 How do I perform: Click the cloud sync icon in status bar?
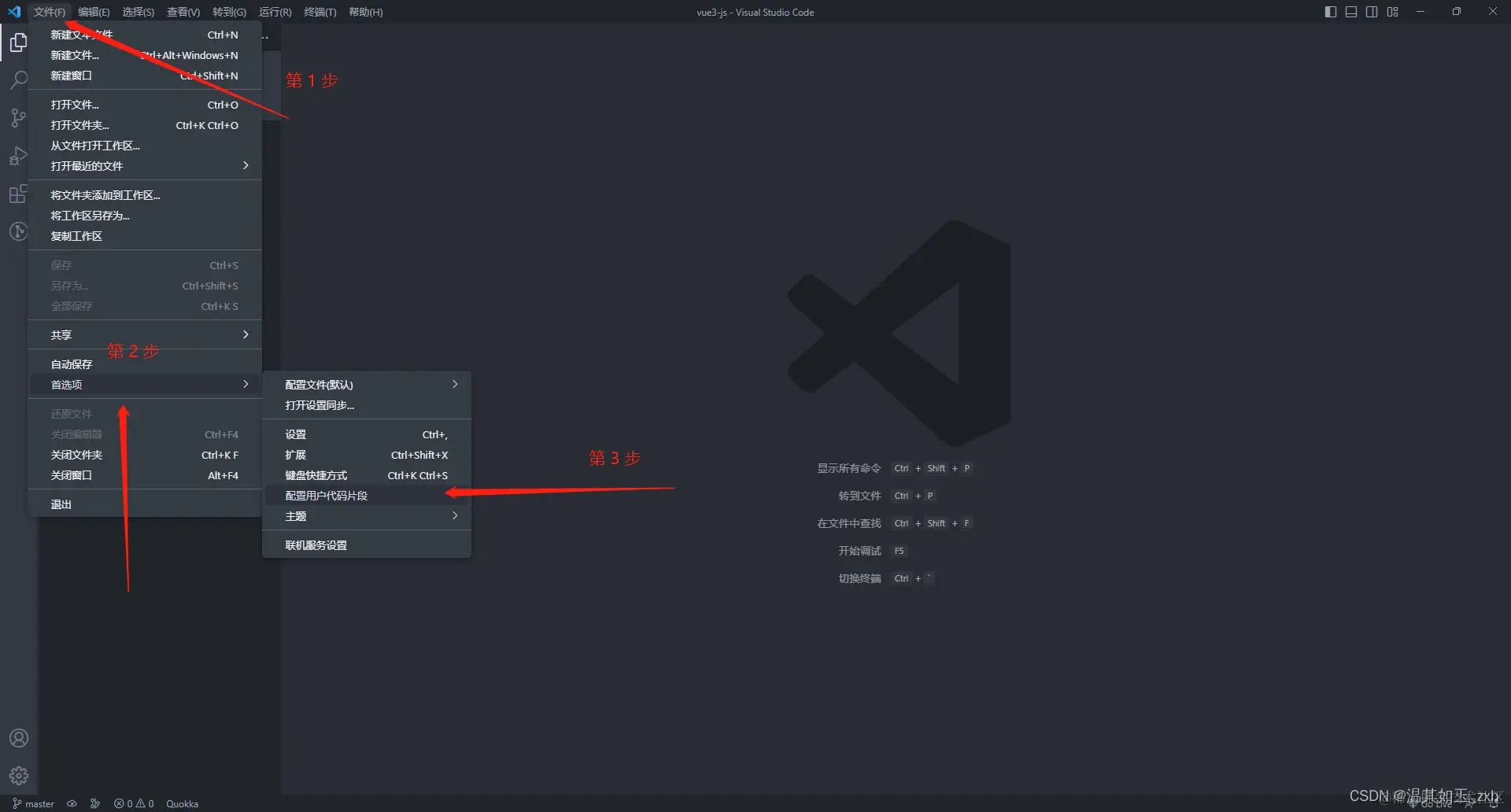pyautogui.click(x=72, y=803)
